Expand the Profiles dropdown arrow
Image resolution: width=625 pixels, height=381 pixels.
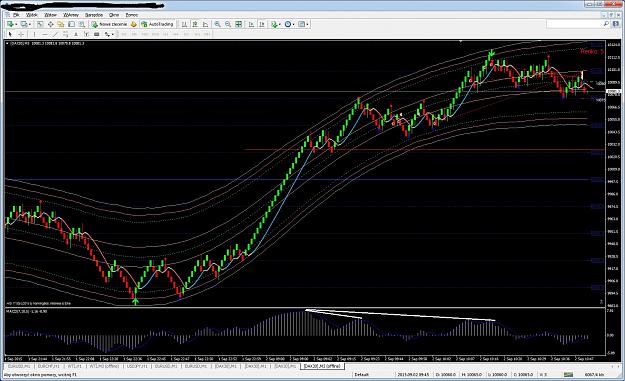pos(30,24)
